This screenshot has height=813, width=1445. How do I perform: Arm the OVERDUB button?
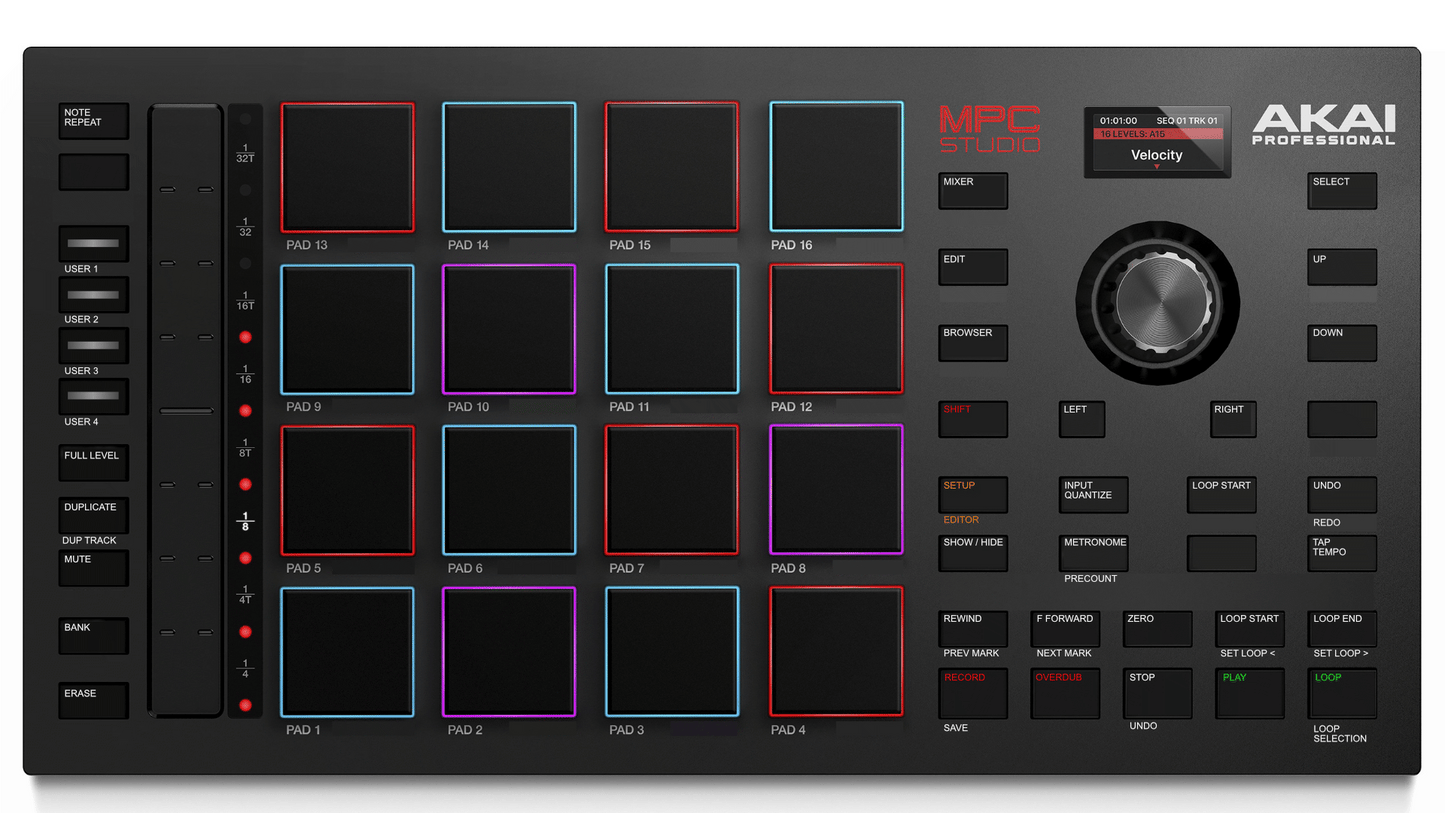(x=1066, y=693)
